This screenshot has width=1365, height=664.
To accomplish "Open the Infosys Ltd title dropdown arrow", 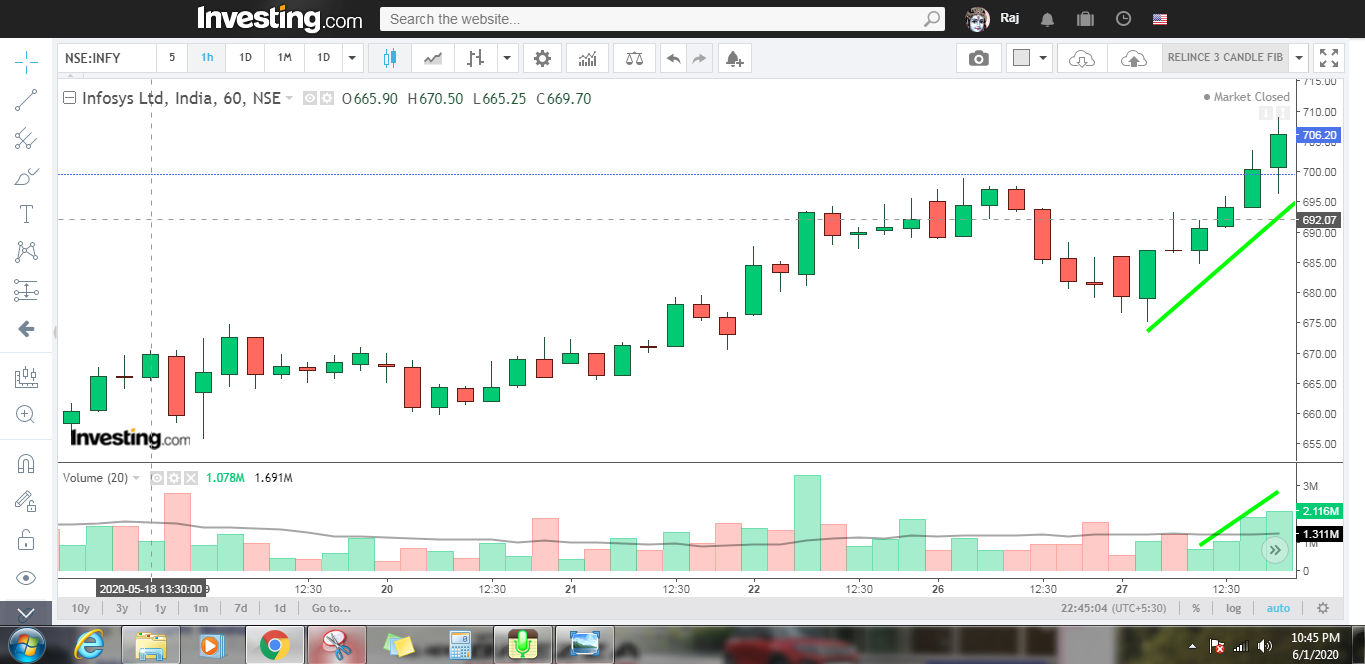I will (290, 98).
